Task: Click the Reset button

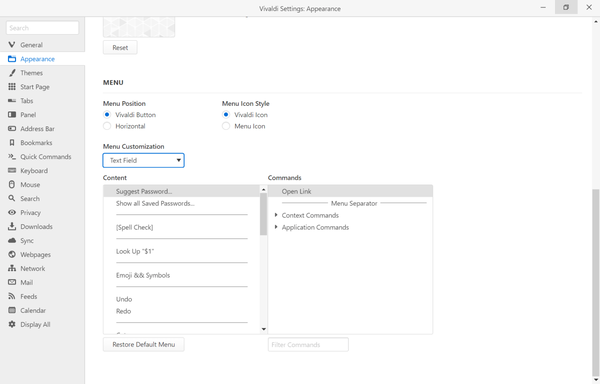Action: point(120,47)
